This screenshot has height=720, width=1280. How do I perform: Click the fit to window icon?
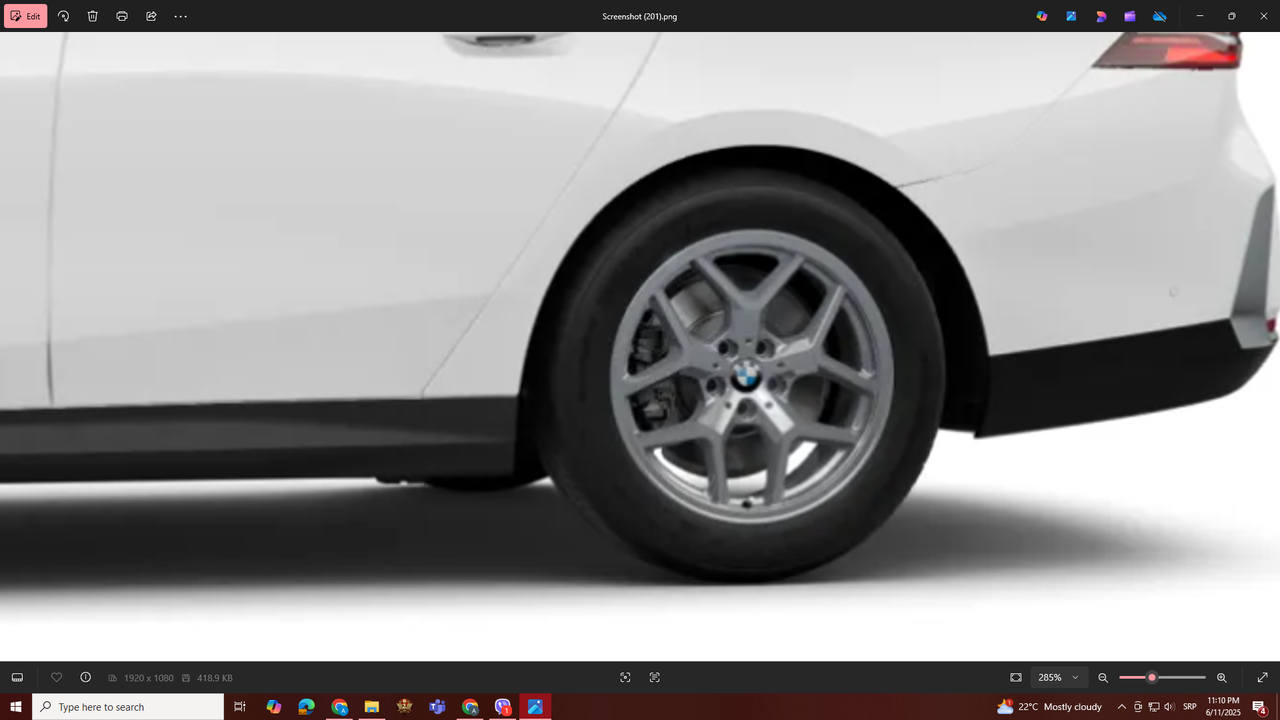tap(1016, 677)
